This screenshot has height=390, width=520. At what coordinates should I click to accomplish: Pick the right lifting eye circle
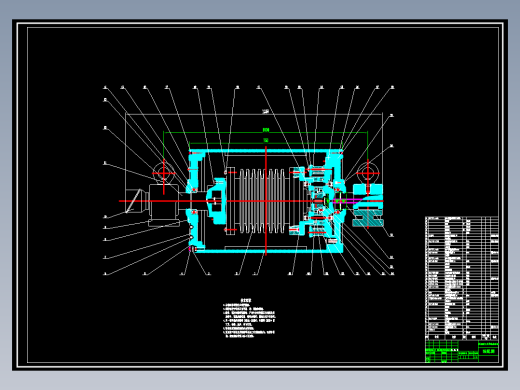pos(368,173)
